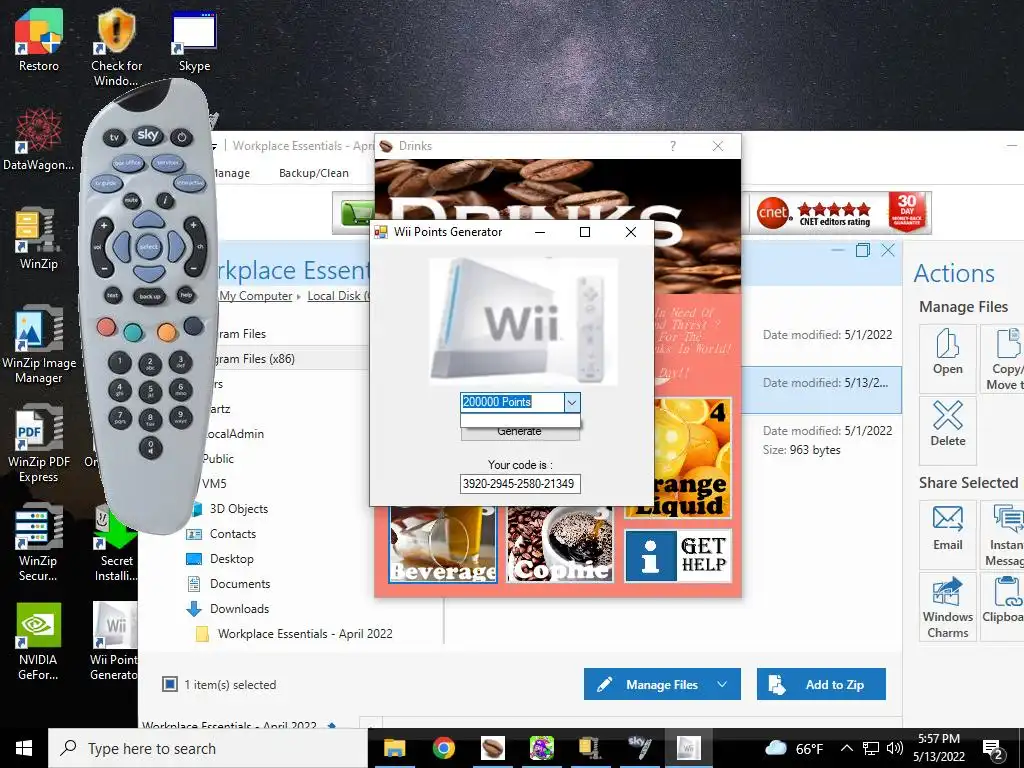Select Workplace Essentials - April 2022 folder
Image resolution: width=1024 pixels, height=768 pixels.
coord(305,633)
